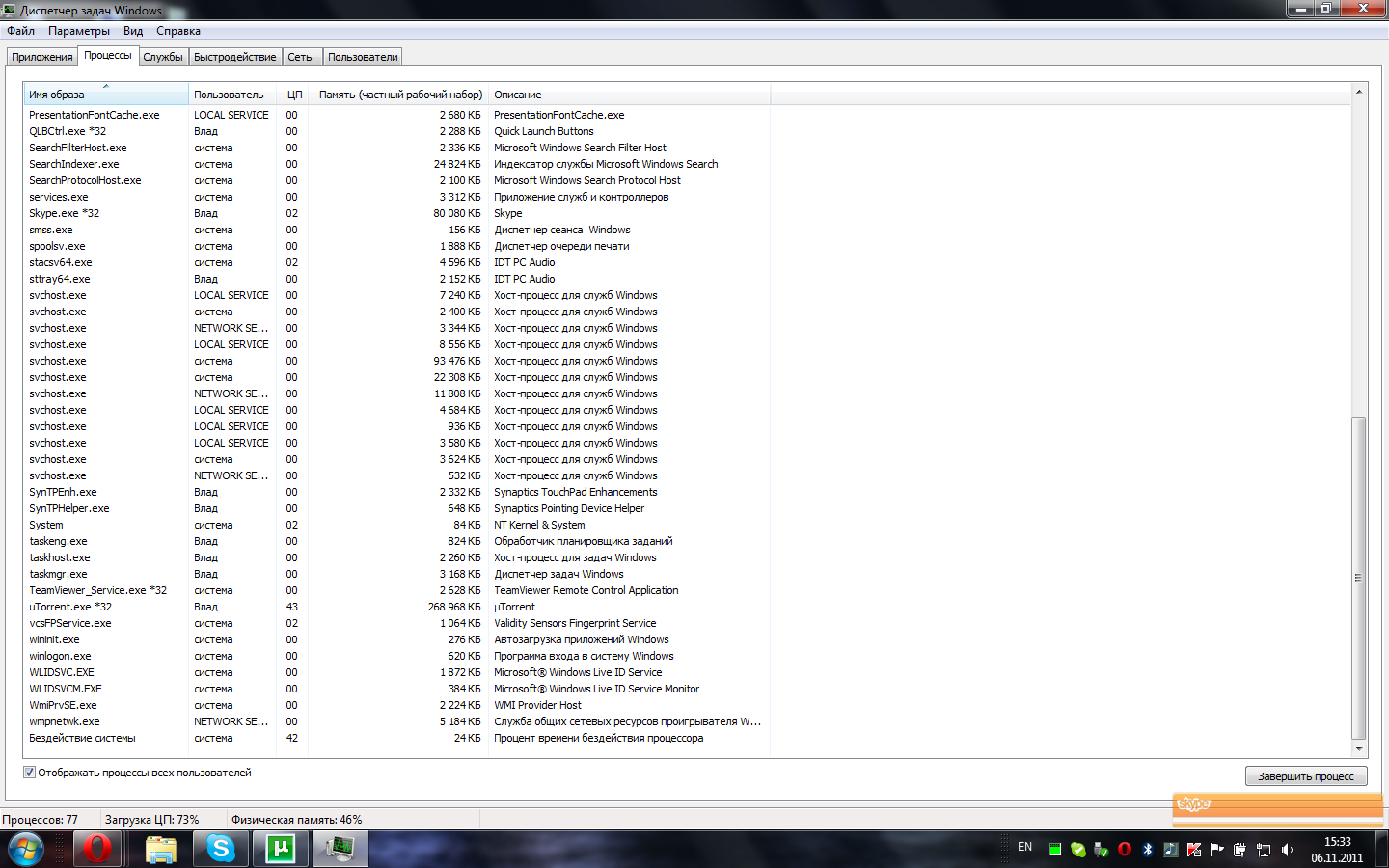Open the Windows Start menu orb
Viewport: 1389px width, 868px height.
(x=26, y=849)
